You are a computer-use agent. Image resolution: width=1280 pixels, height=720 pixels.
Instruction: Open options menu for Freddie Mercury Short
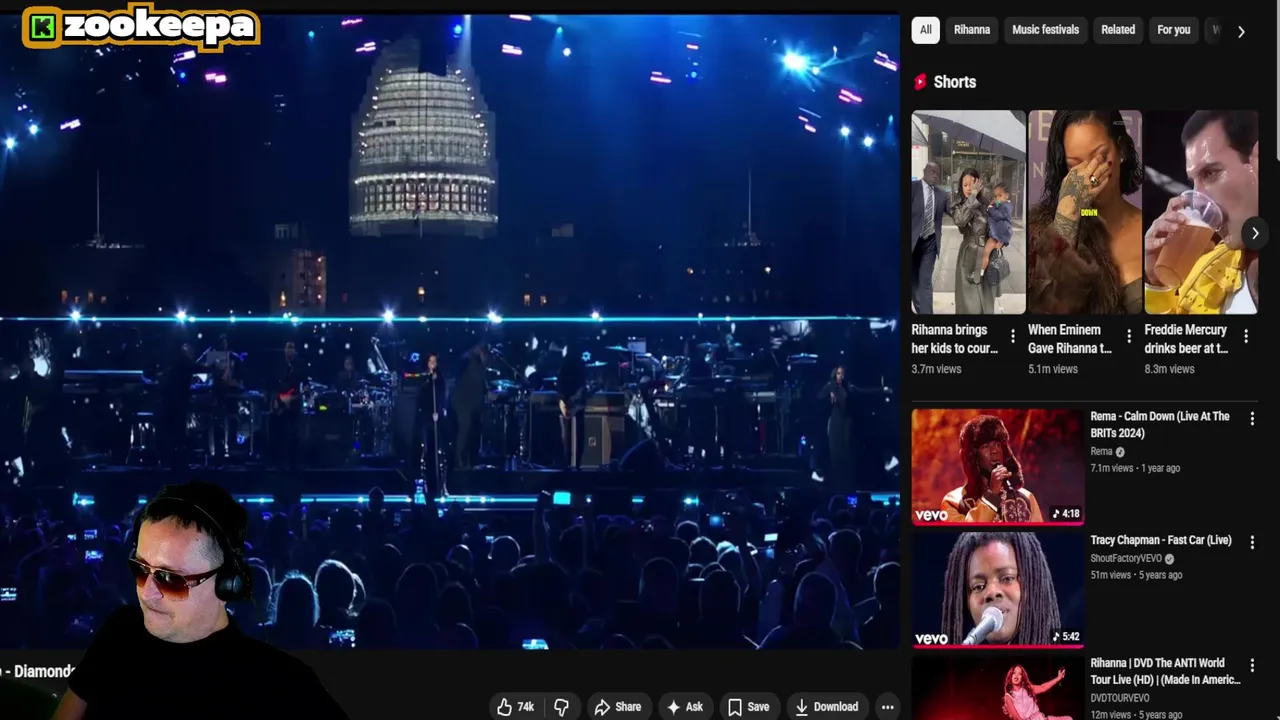pyautogui.click(x=1246, y=336)
